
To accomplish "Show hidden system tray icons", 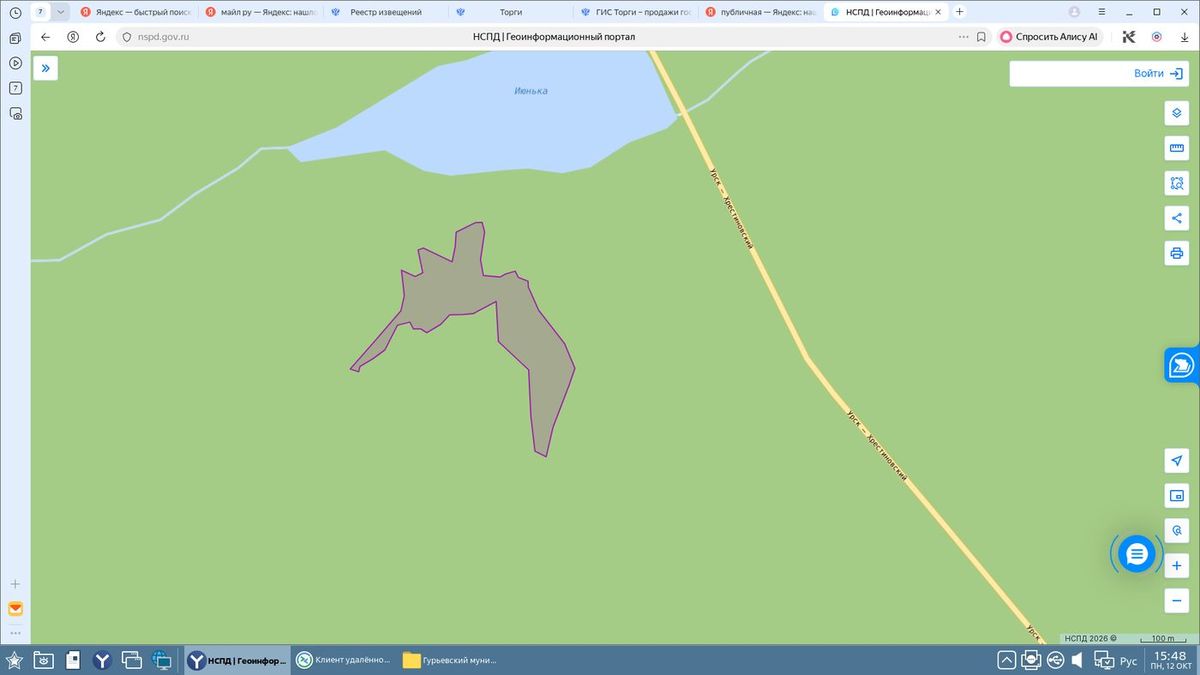I will pos(1006,660).
